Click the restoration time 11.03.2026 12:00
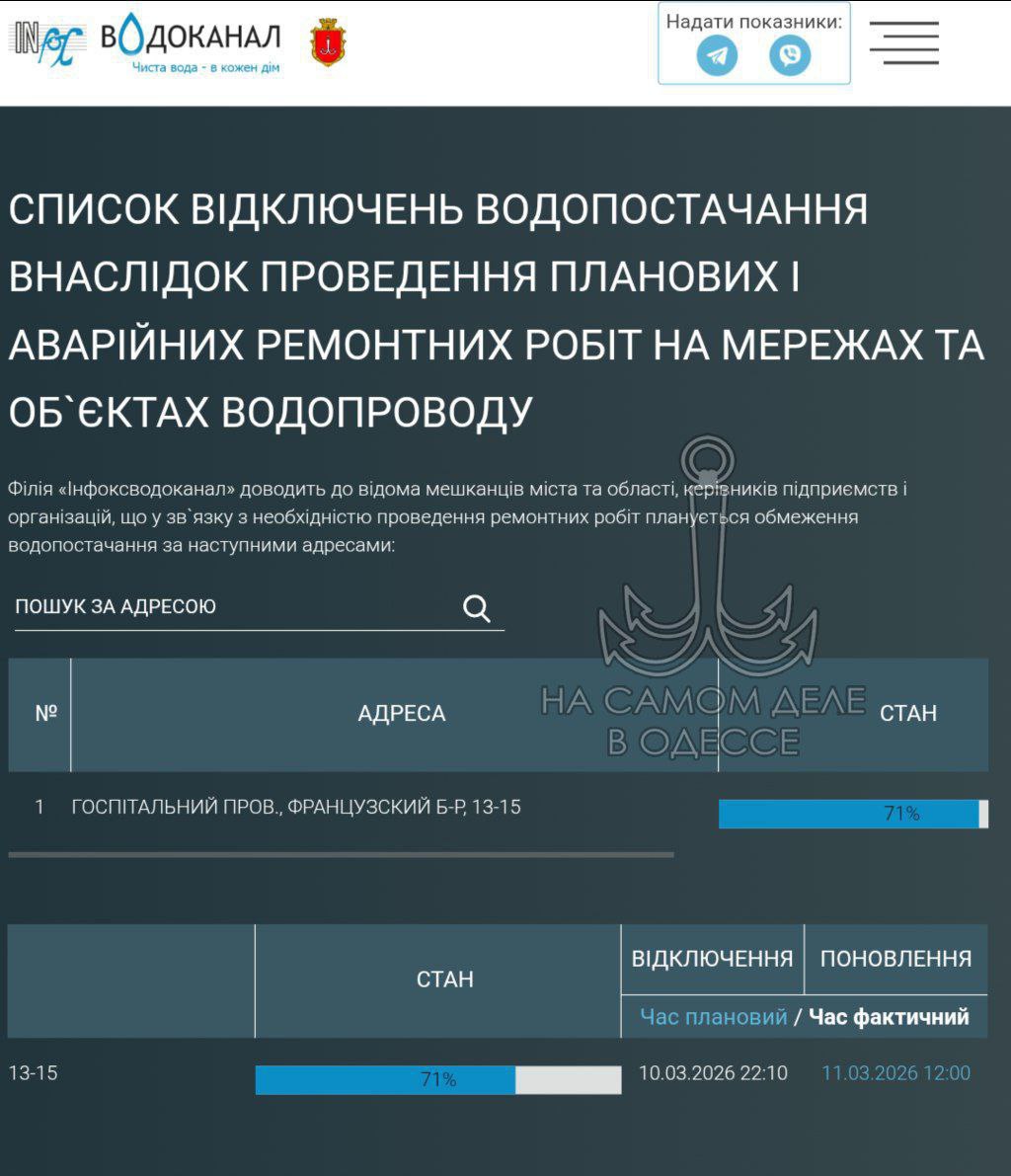This screenshot has height=1176, width=1011. (895, 1073)
